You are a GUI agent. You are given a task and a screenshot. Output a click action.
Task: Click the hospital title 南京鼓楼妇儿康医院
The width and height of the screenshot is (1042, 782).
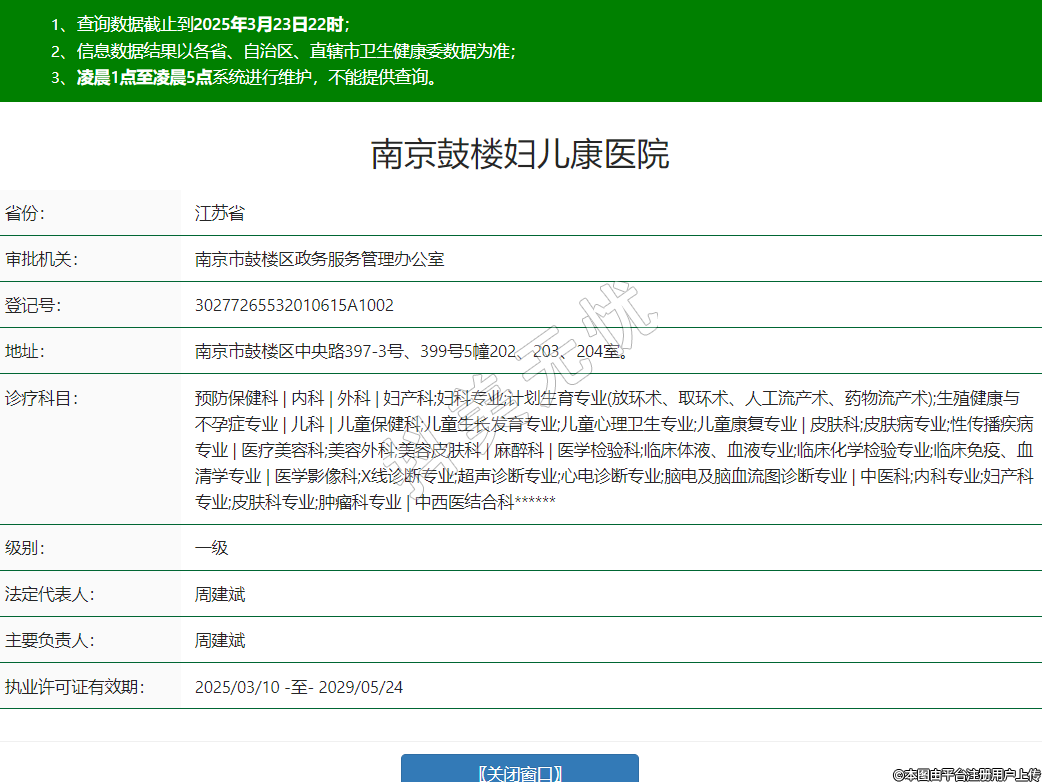tap(520, 155)
